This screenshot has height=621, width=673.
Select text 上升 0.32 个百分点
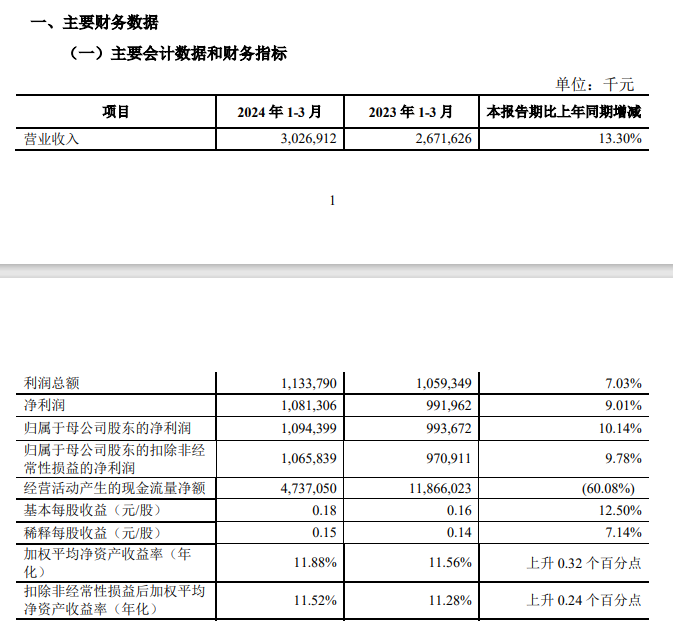584,563
